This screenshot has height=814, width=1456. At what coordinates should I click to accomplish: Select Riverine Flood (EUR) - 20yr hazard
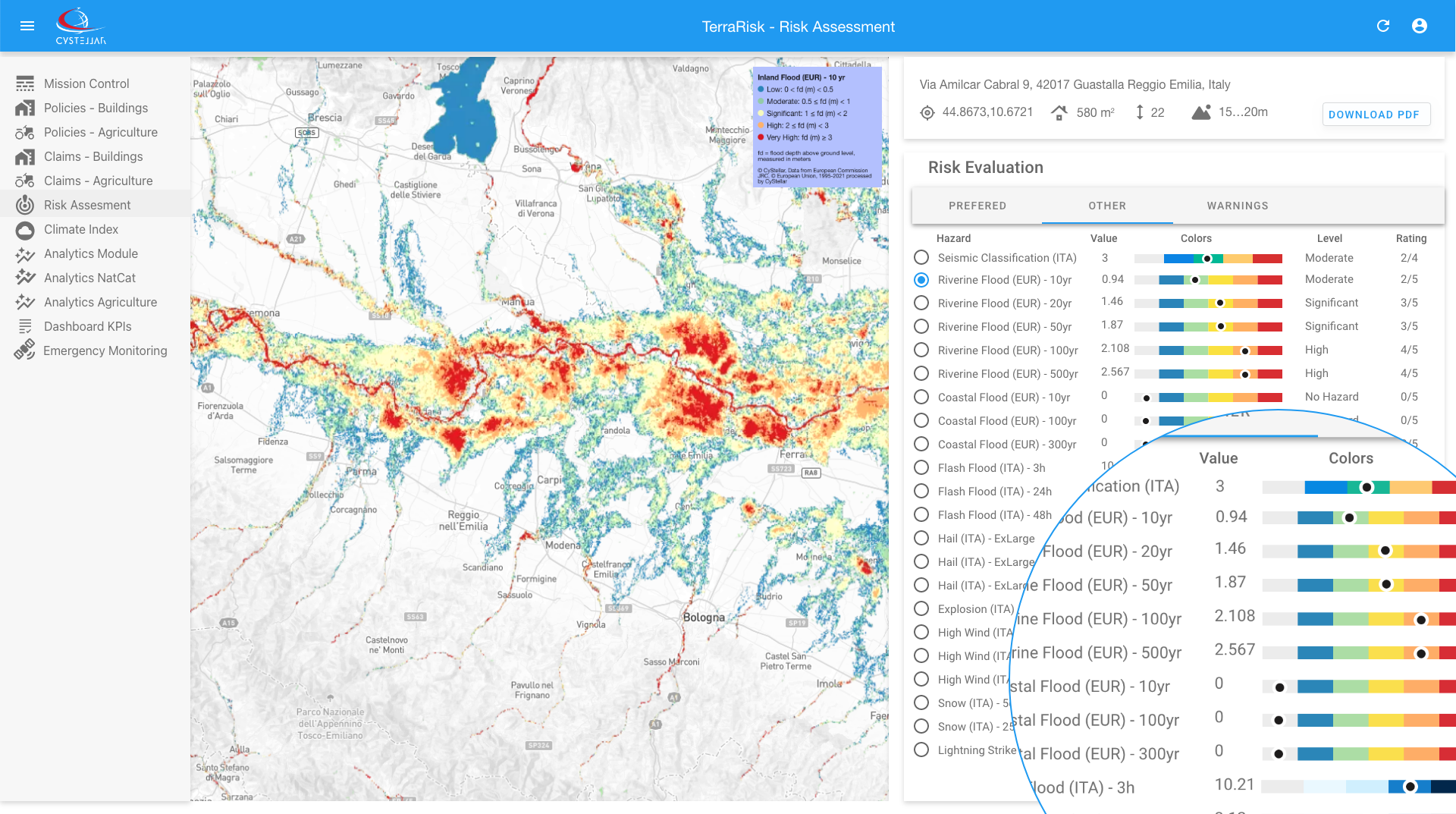(x=921, y=303)
